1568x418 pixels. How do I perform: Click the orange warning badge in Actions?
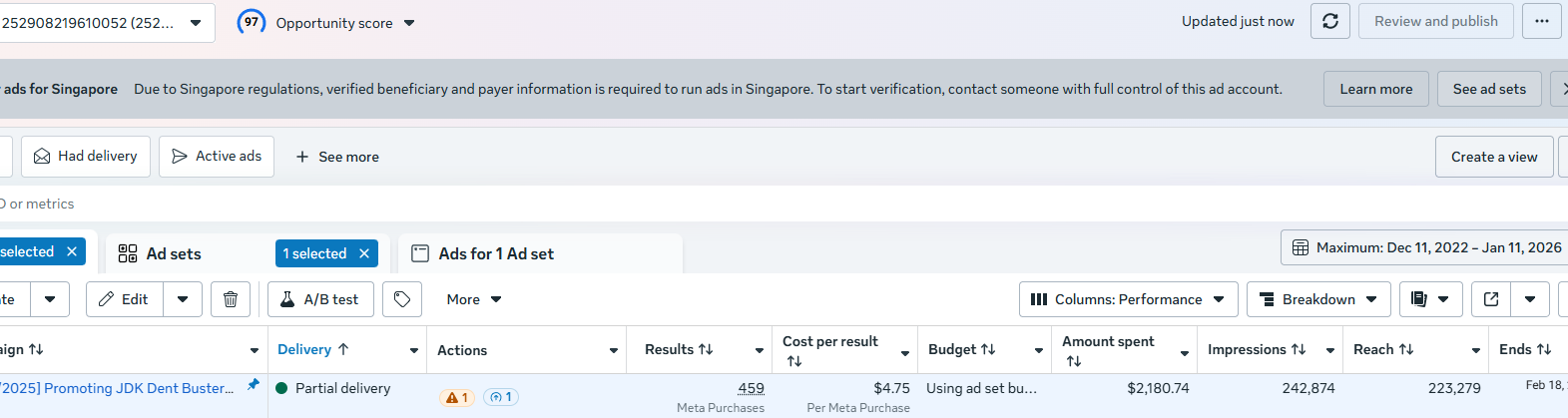pos(457,397)
